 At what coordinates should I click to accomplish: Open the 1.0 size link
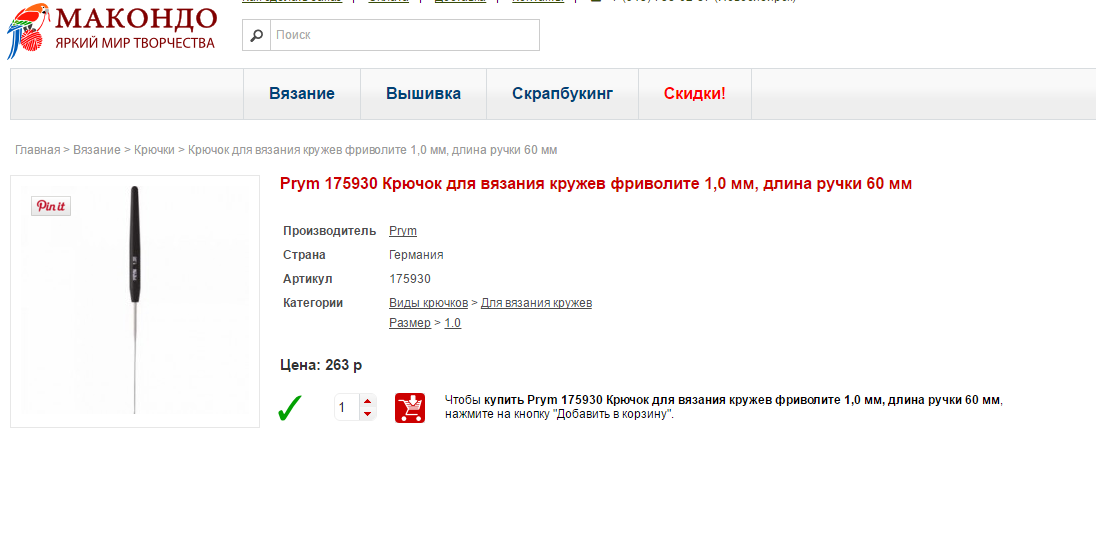coord(452,323)
